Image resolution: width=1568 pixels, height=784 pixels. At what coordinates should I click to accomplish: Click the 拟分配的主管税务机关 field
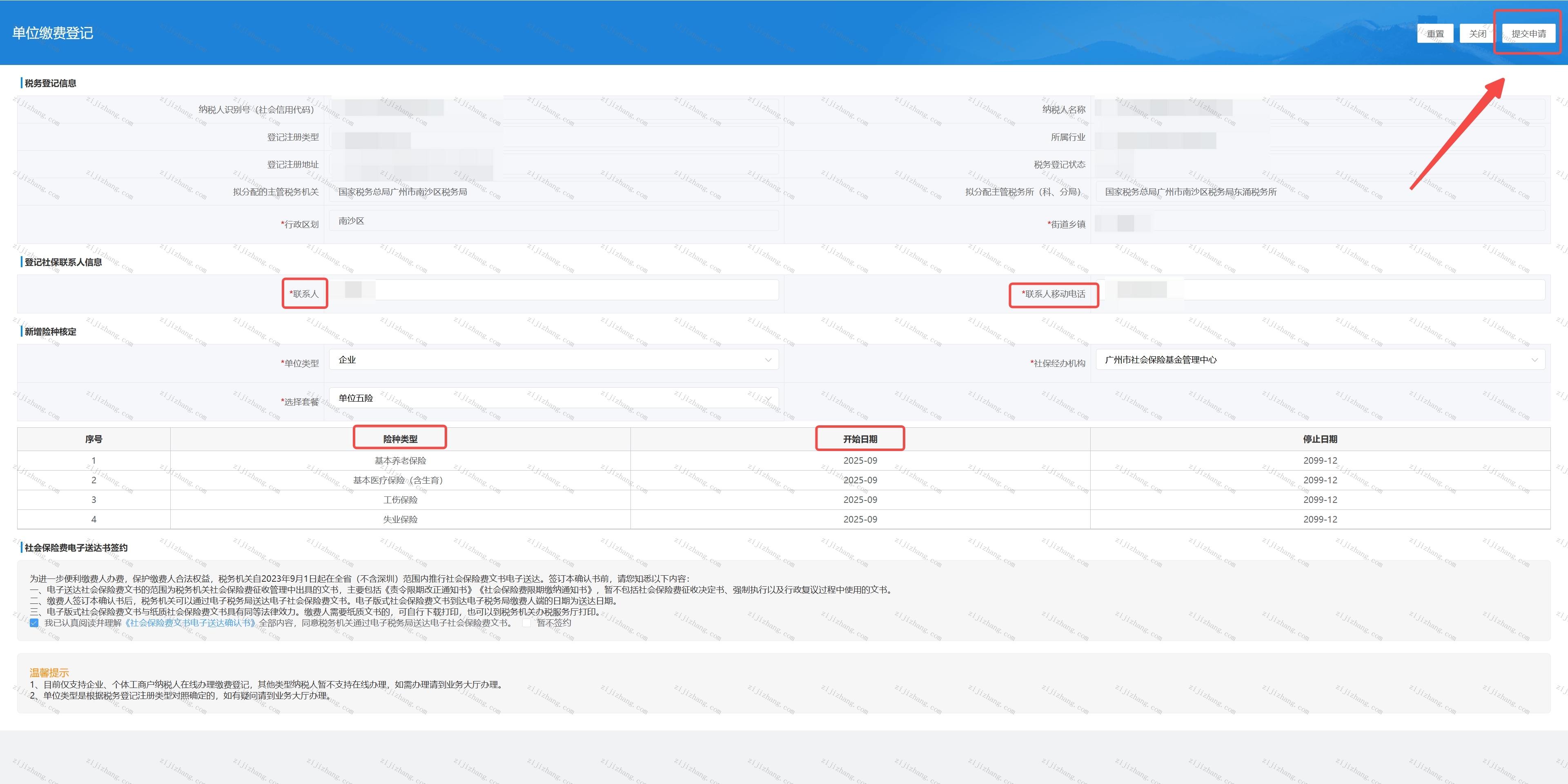point(554,192)
